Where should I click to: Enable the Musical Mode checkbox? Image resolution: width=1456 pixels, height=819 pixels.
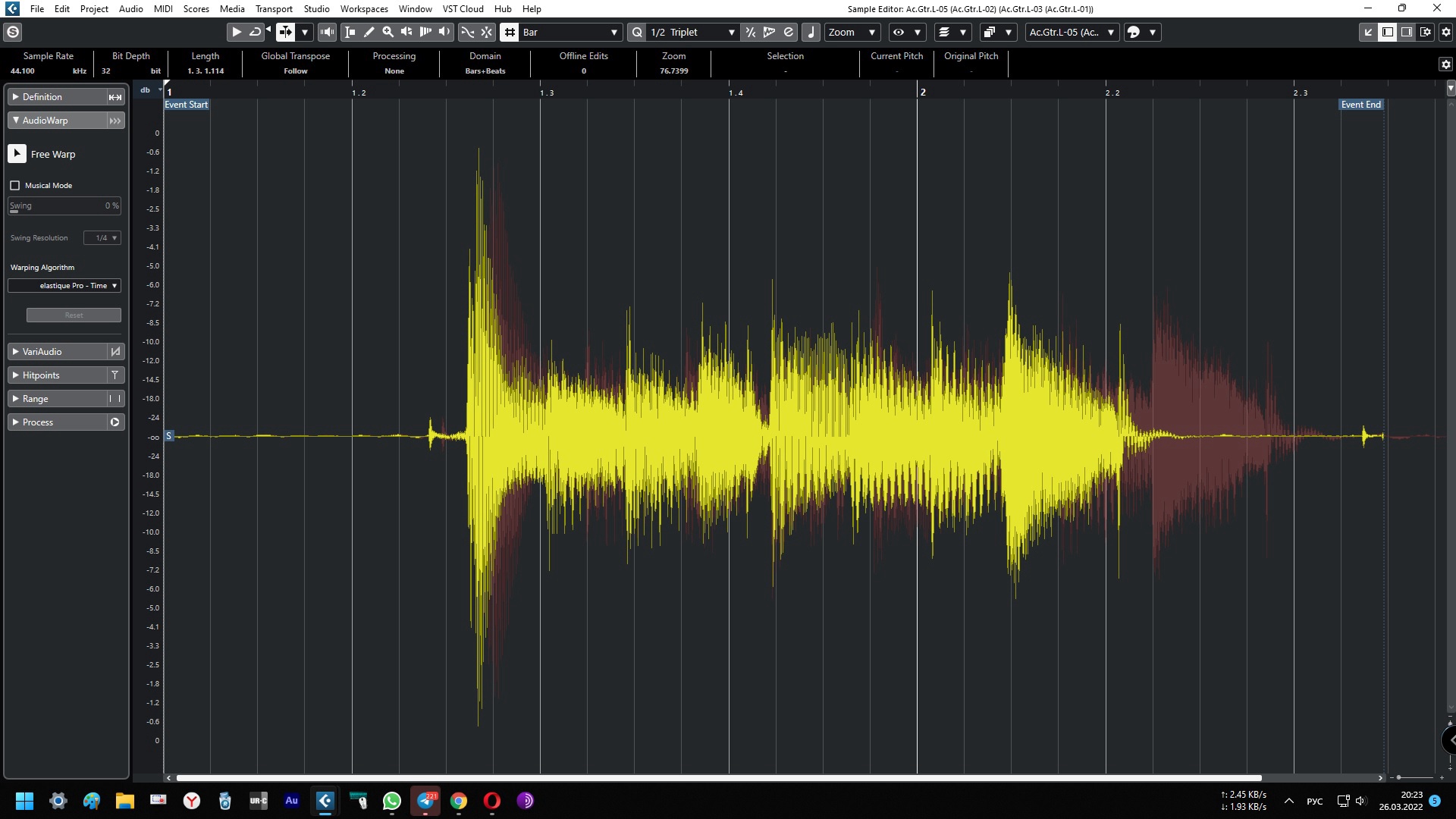[x=15, y=185]
